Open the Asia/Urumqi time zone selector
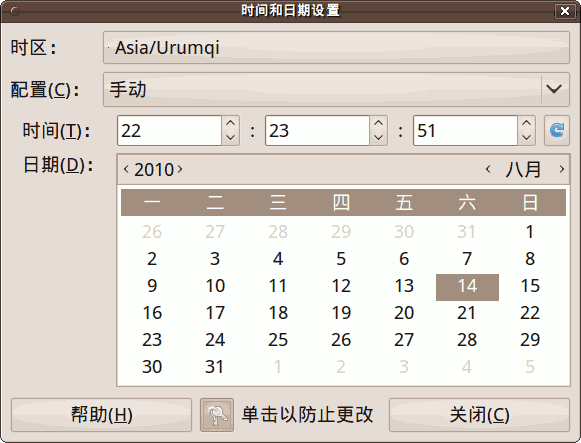The width and height of the screenshot is (581, 443). 336,47
